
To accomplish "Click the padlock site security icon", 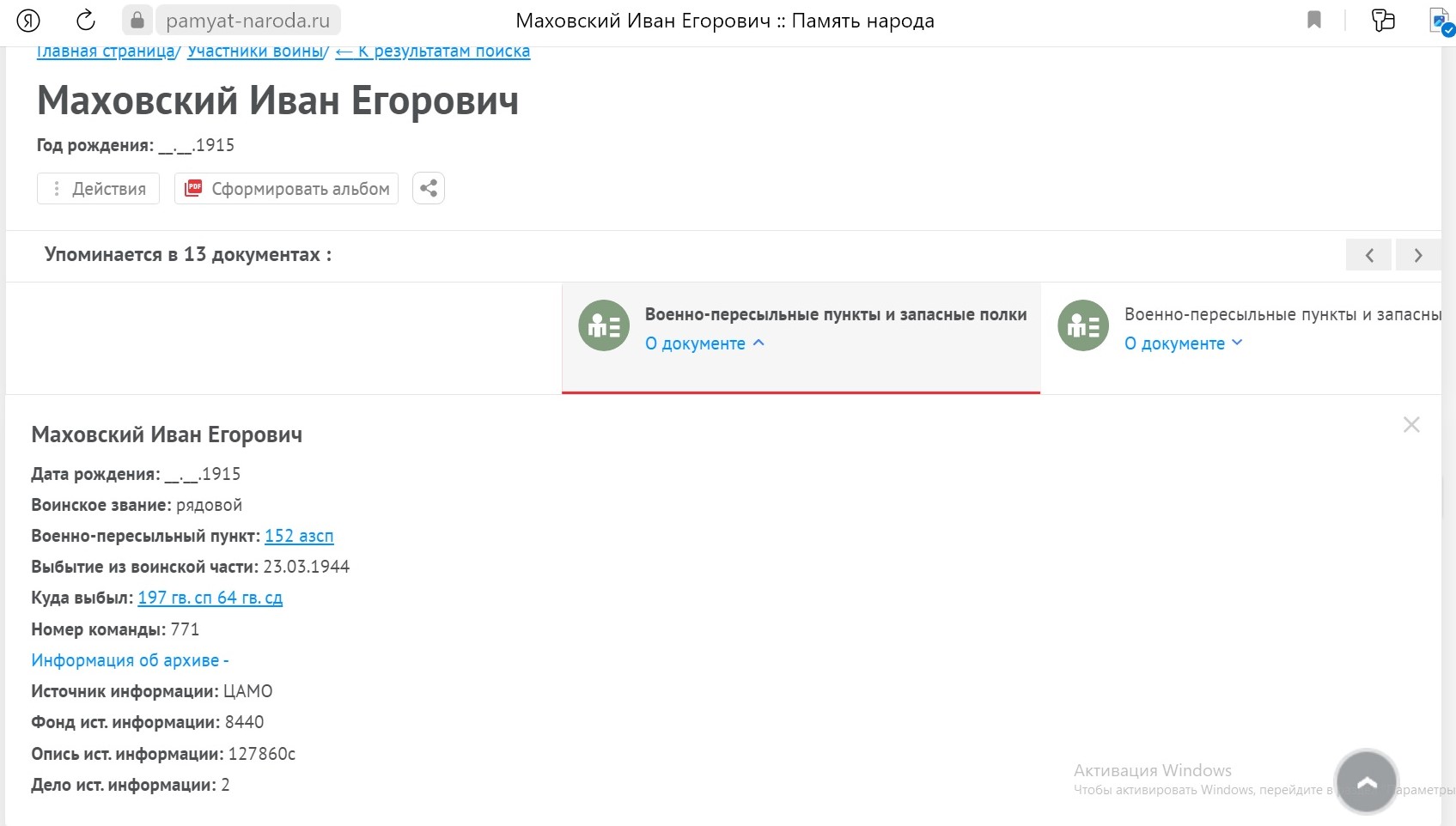I will [137, 20].
